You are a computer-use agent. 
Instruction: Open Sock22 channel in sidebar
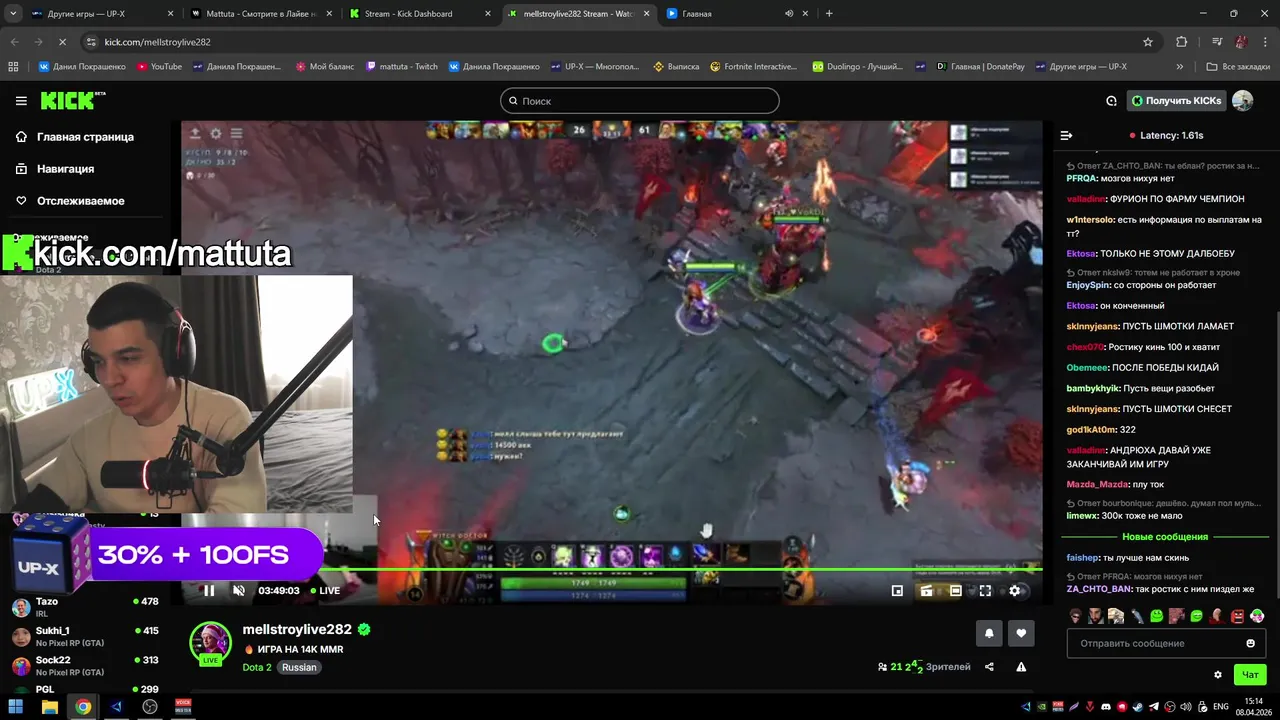coord(85,665)
